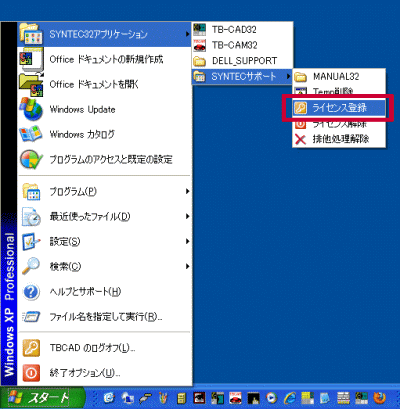Click the red car TB-CAM taskbar icon
Screen dimensions: 400x409
click(235, 398)
